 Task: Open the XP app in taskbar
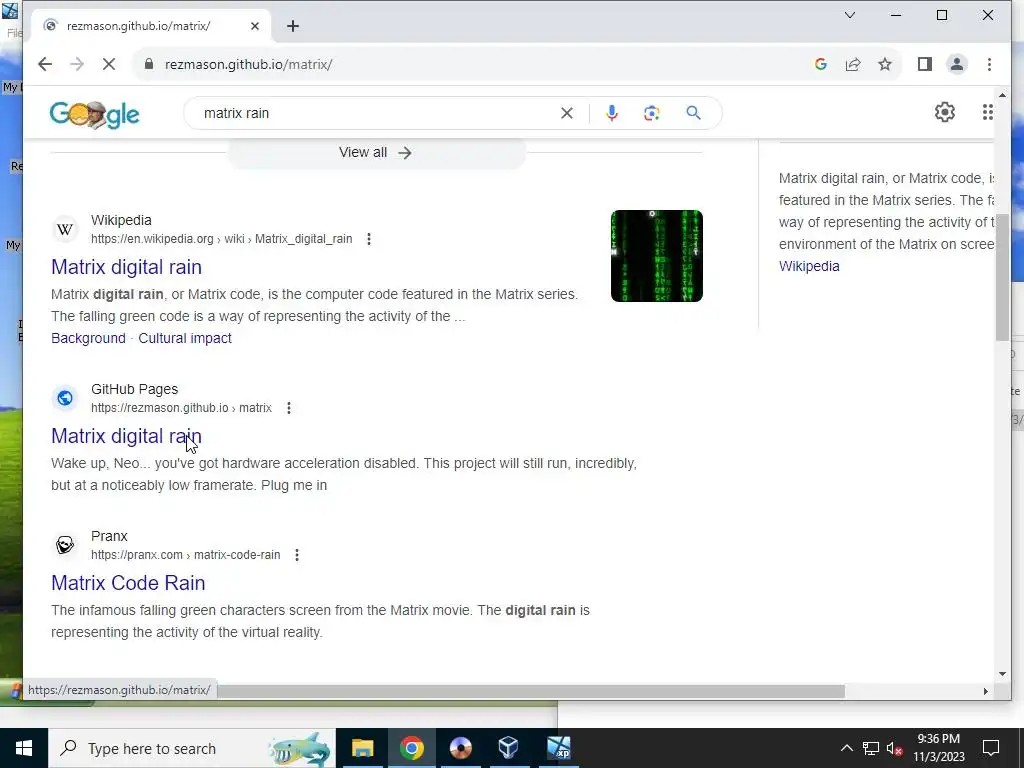point(558,748)
